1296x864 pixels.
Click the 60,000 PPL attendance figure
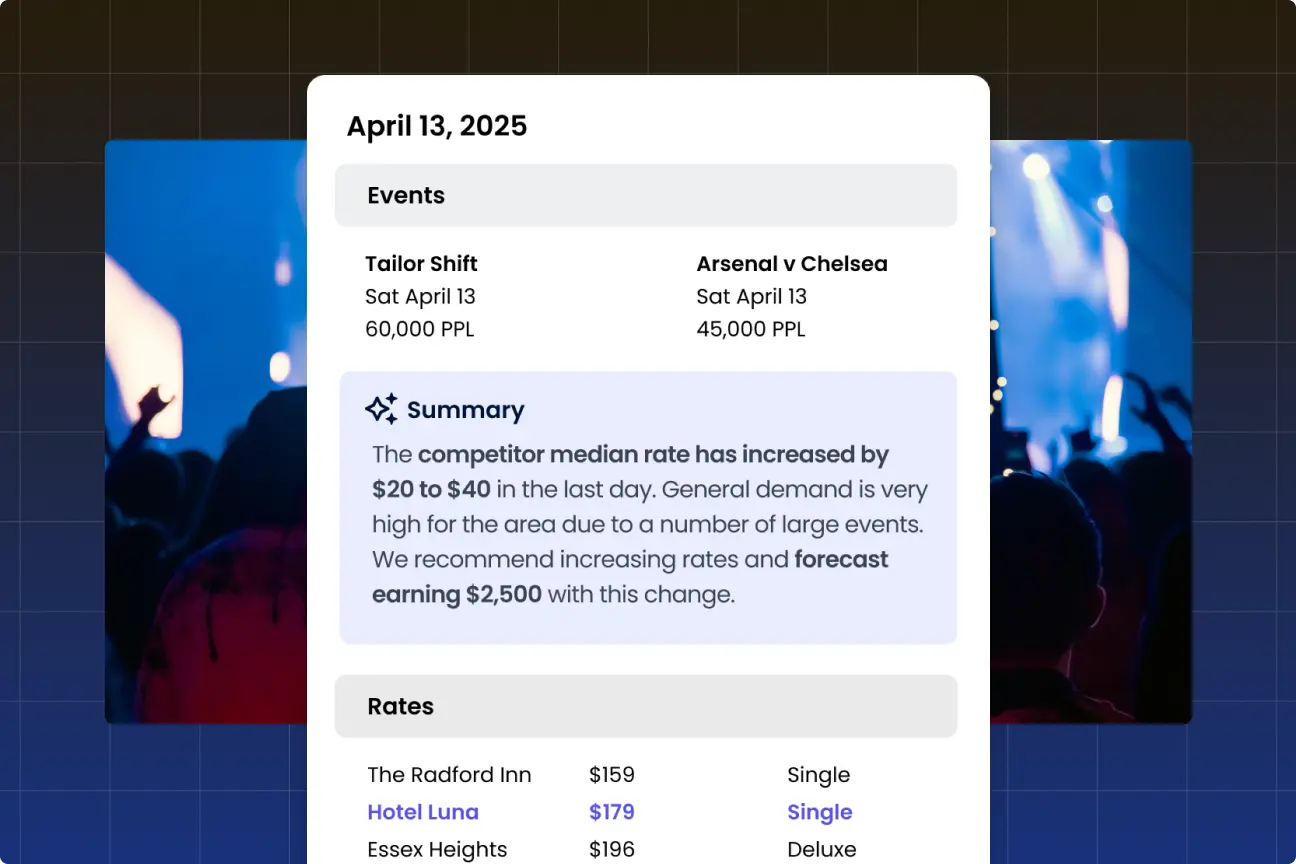419,329
